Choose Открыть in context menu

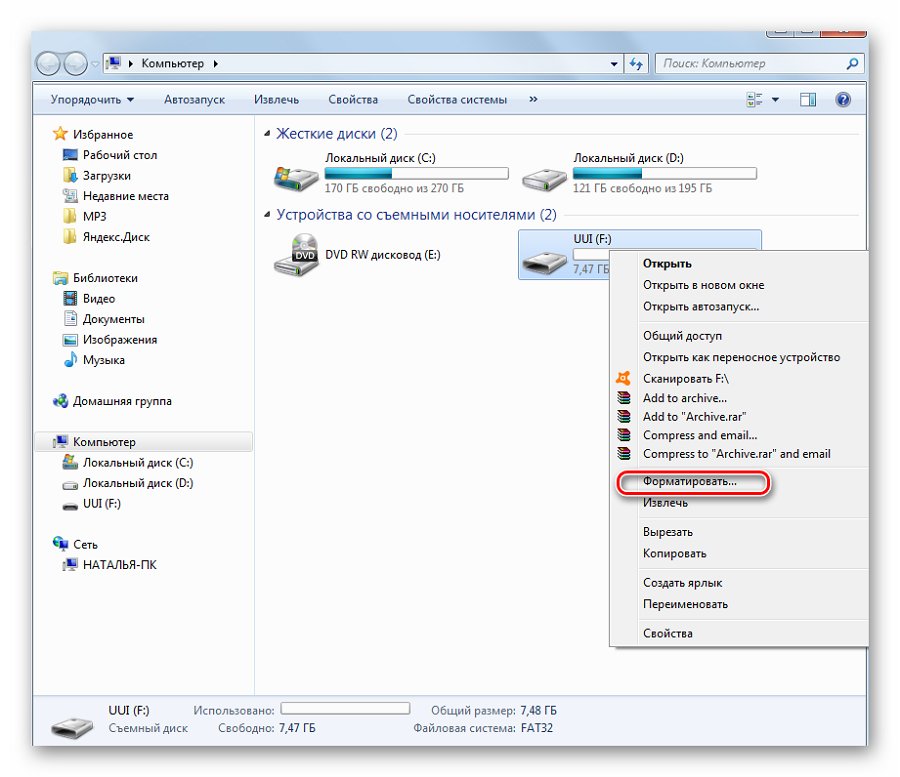click(667, 264)
